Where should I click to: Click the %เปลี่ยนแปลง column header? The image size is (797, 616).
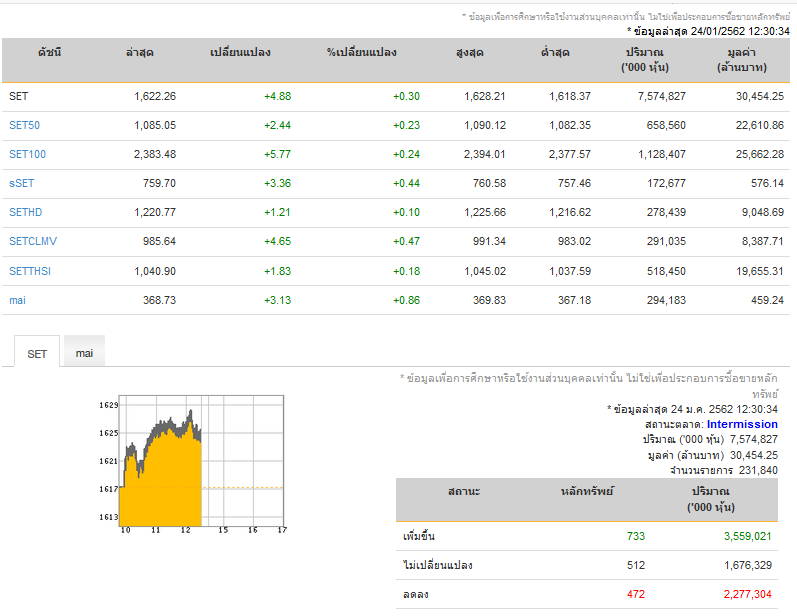(361, 52)
